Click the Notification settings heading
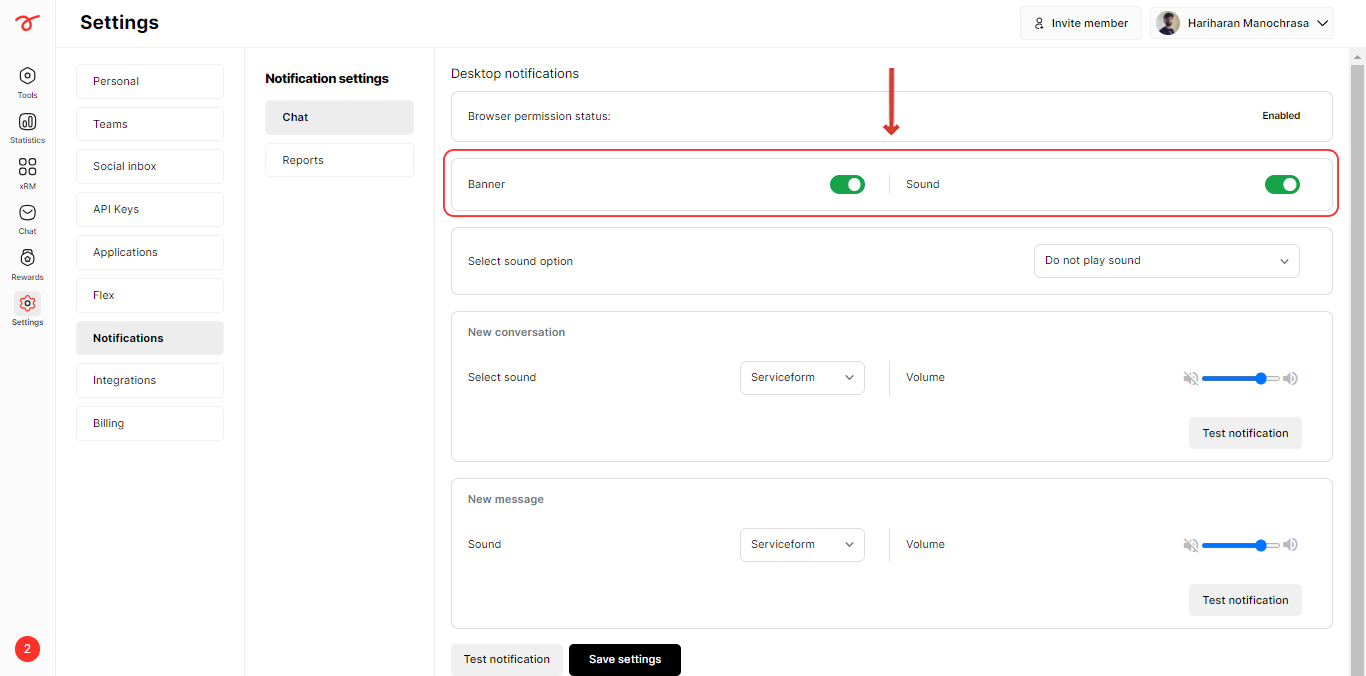Image resolution: width=1366 pixels, height=676 pixels. pos(327,78)
